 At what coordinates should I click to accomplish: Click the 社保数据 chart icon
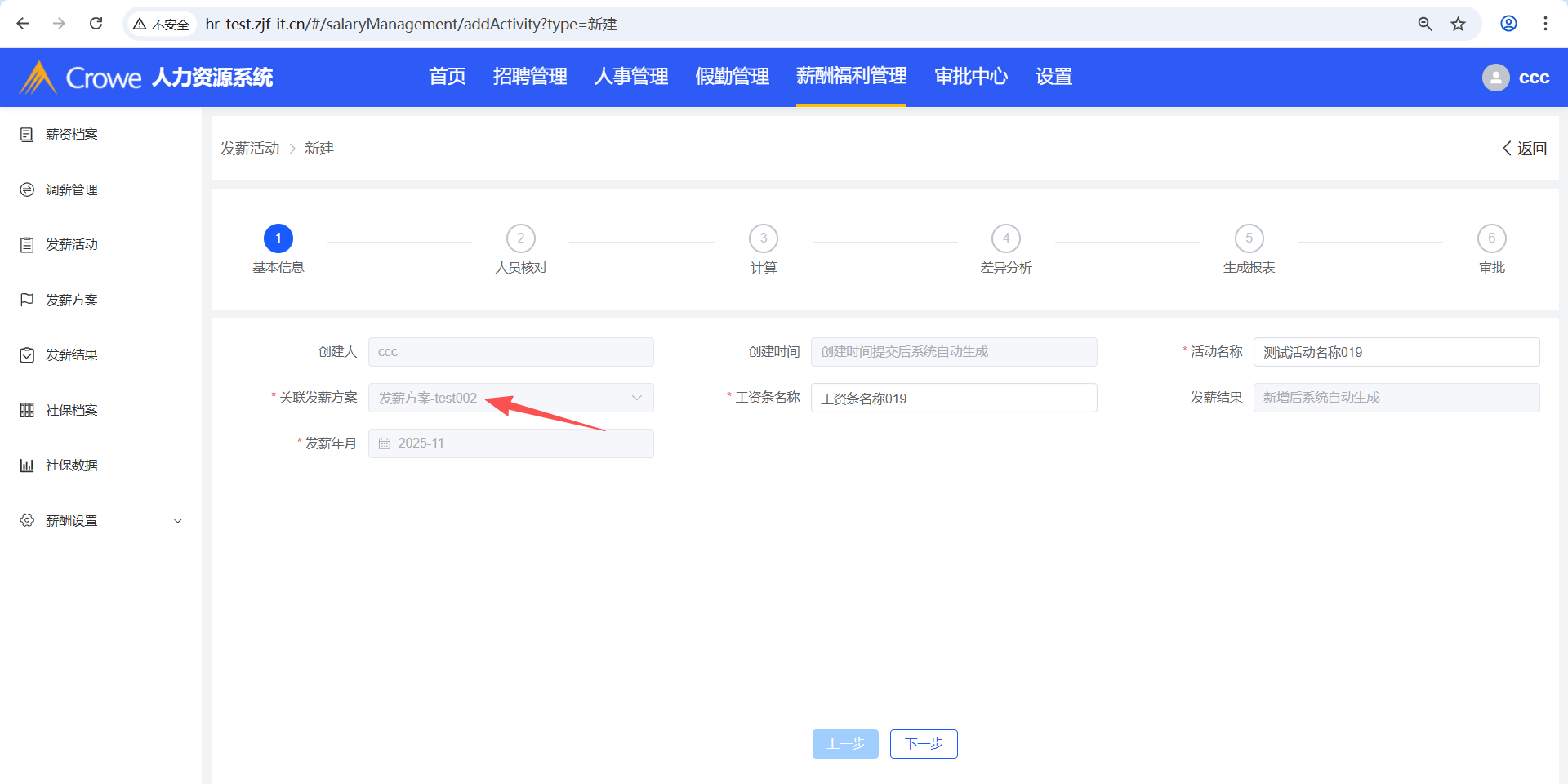pyautogui.click(x=27, y=465)
